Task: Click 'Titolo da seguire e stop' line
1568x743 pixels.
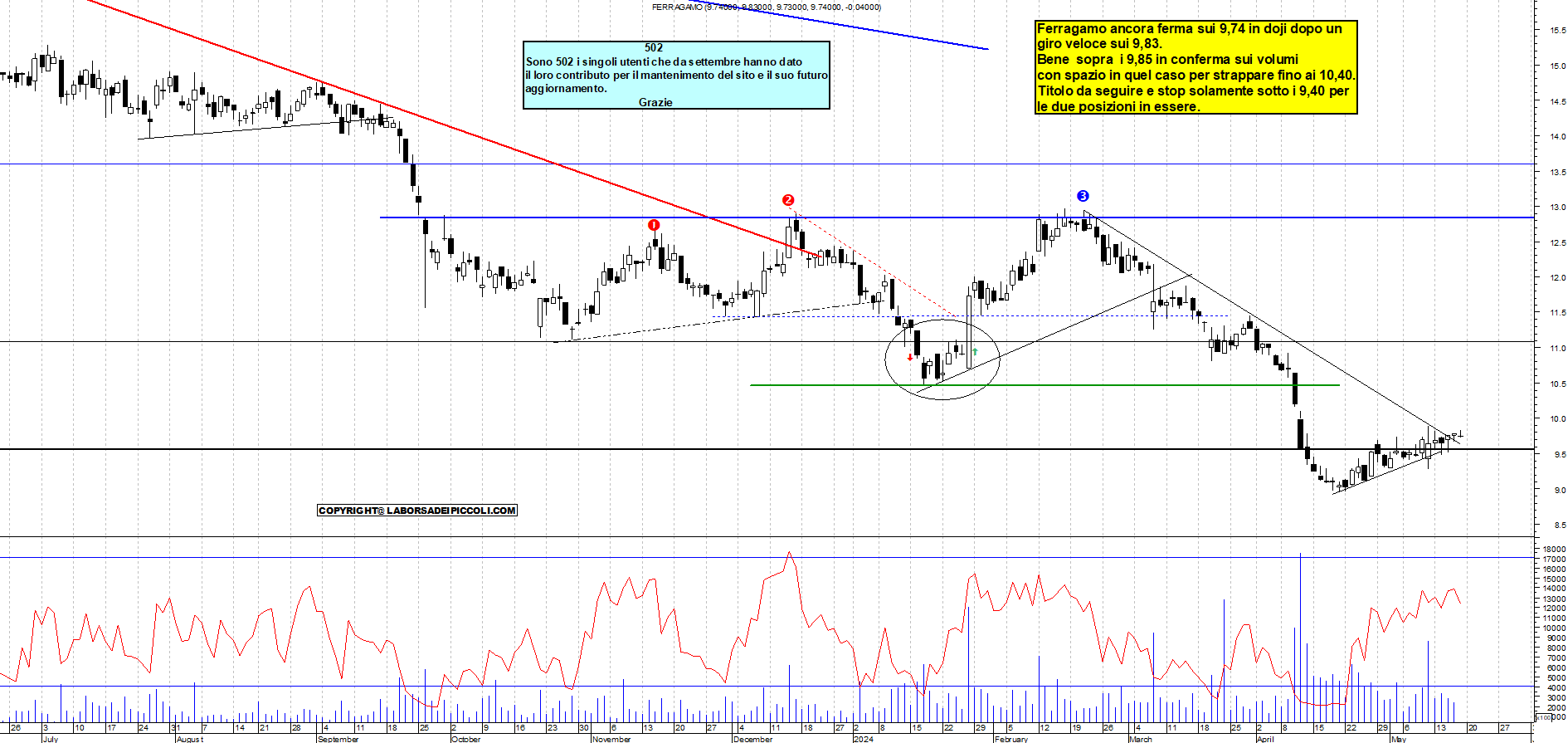Action: pos(1193,91)
